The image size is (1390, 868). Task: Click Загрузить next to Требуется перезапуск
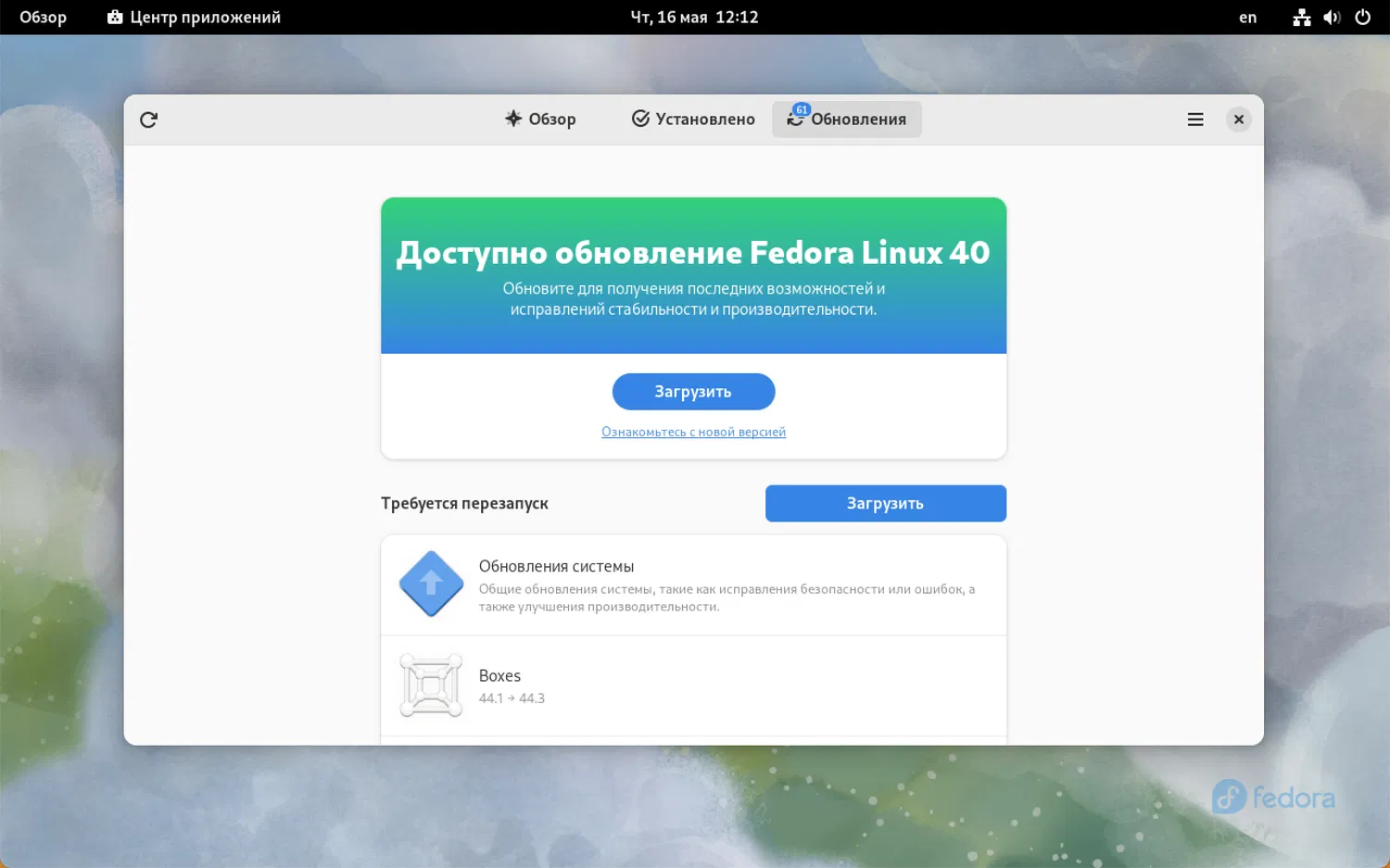pos(885,504)
